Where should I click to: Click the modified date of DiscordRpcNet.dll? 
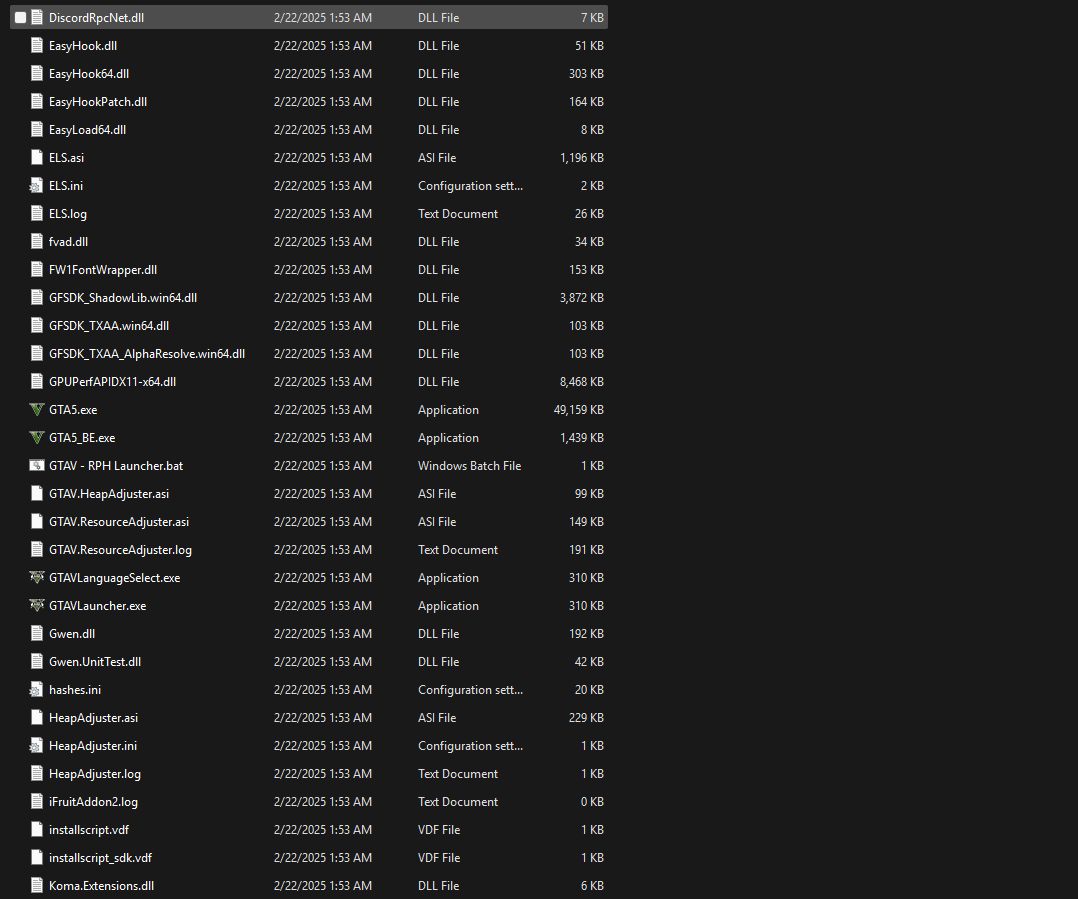pyautogui.click(x=323, y=18)
